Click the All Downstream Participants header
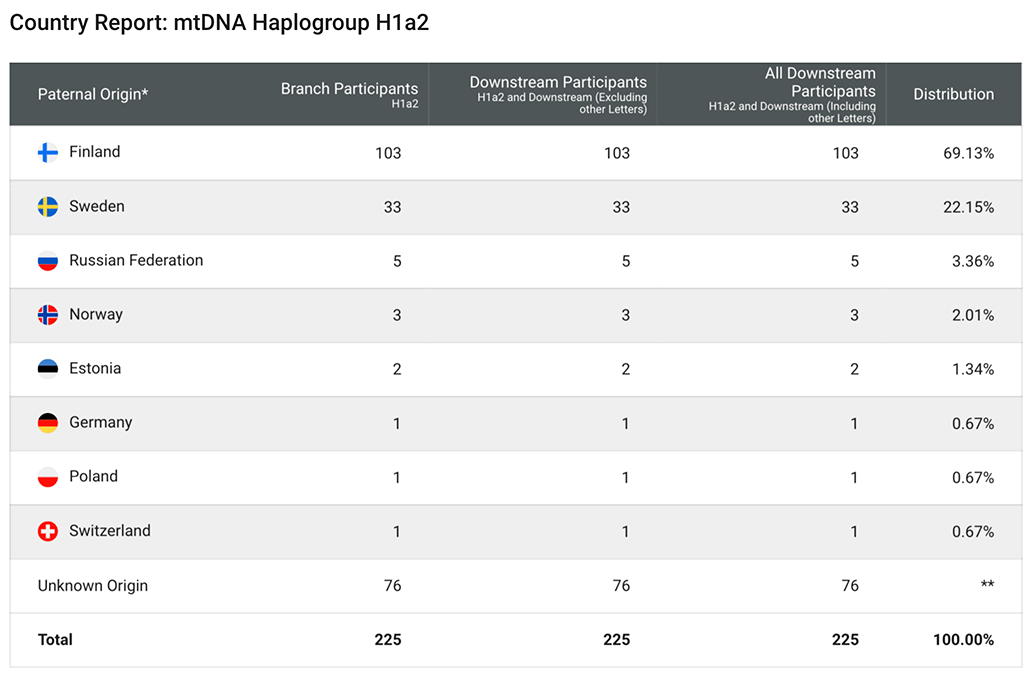The image size is (1031, 682). [820, 82]
